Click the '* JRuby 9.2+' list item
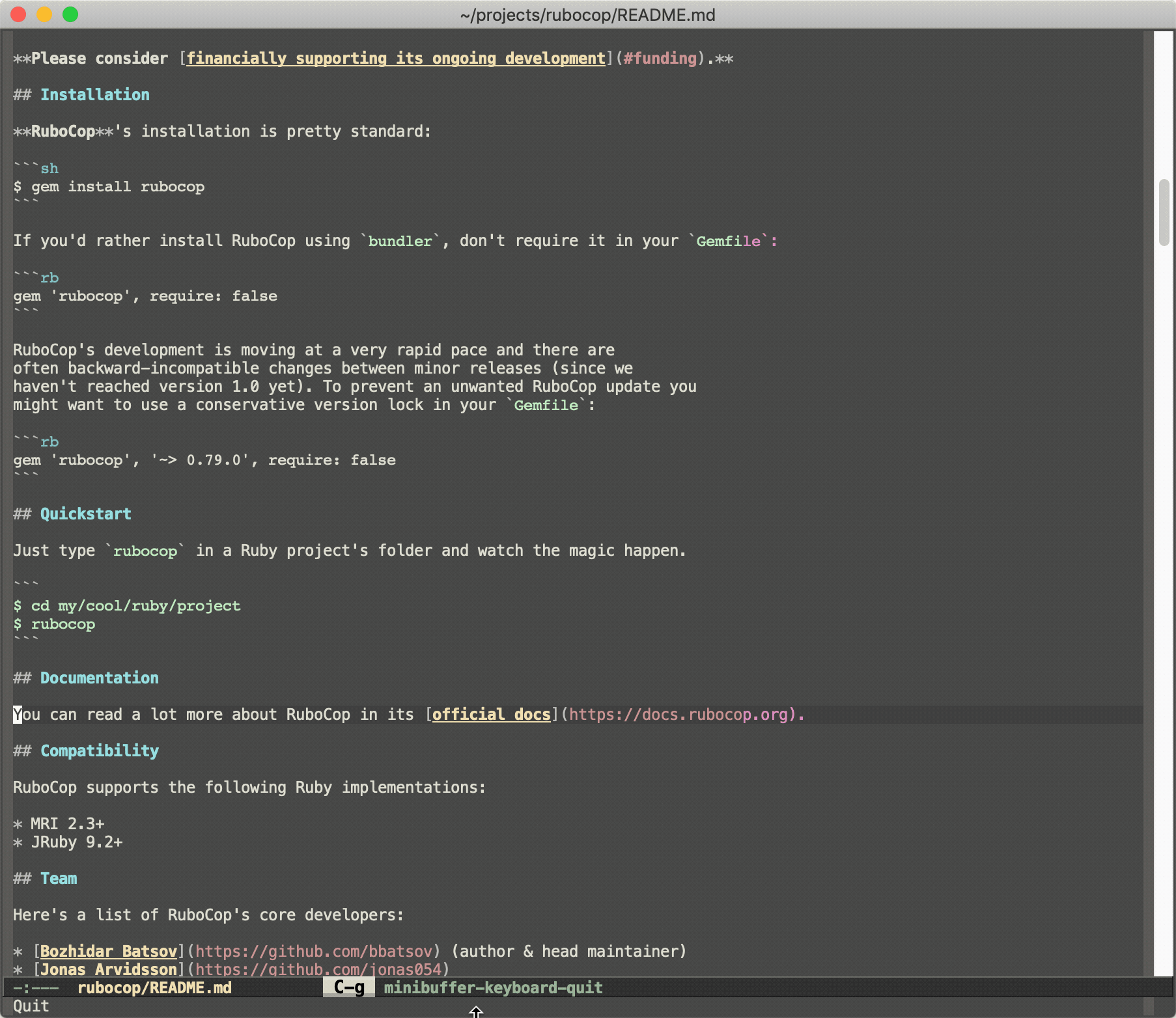Image resolution: width=1176 pixels, height=1018 pixels. pyautogui.click(x=68, y=842)
